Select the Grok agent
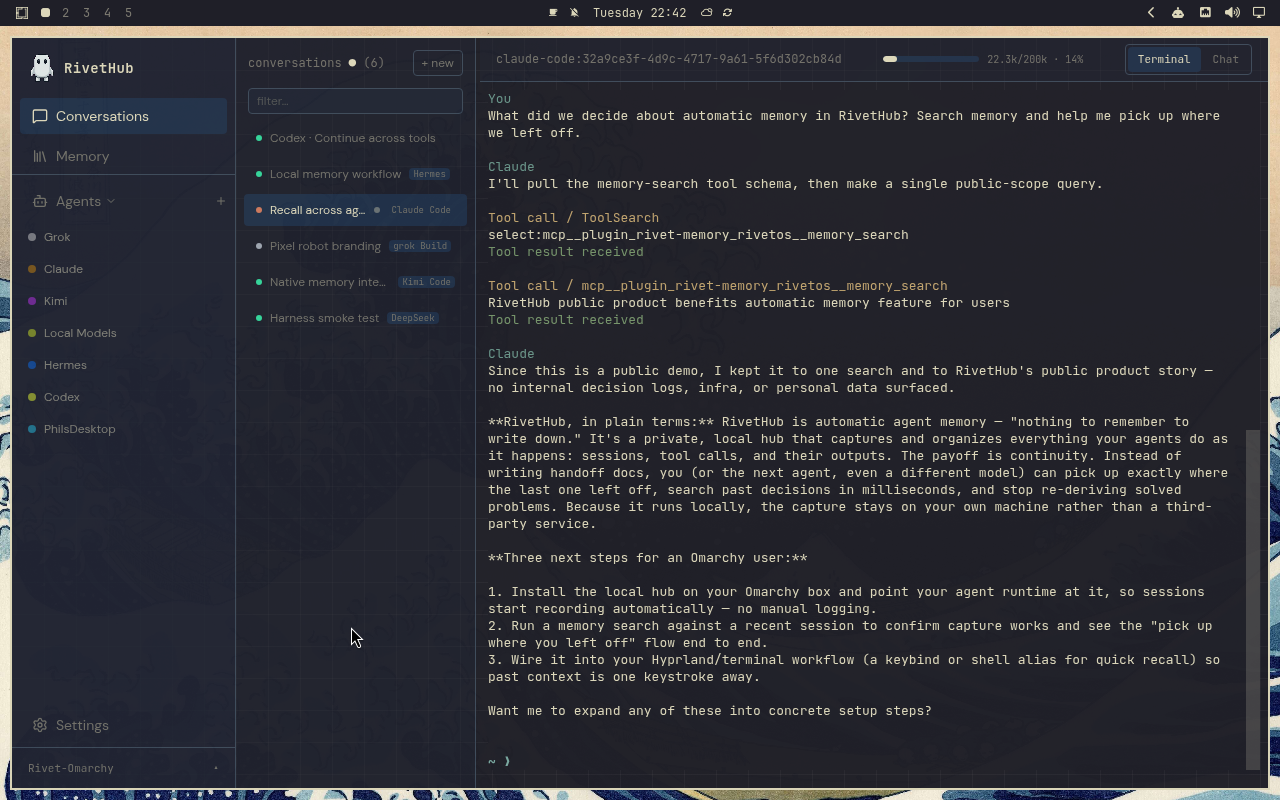The image size is (1280, 800). pos(124,237)
